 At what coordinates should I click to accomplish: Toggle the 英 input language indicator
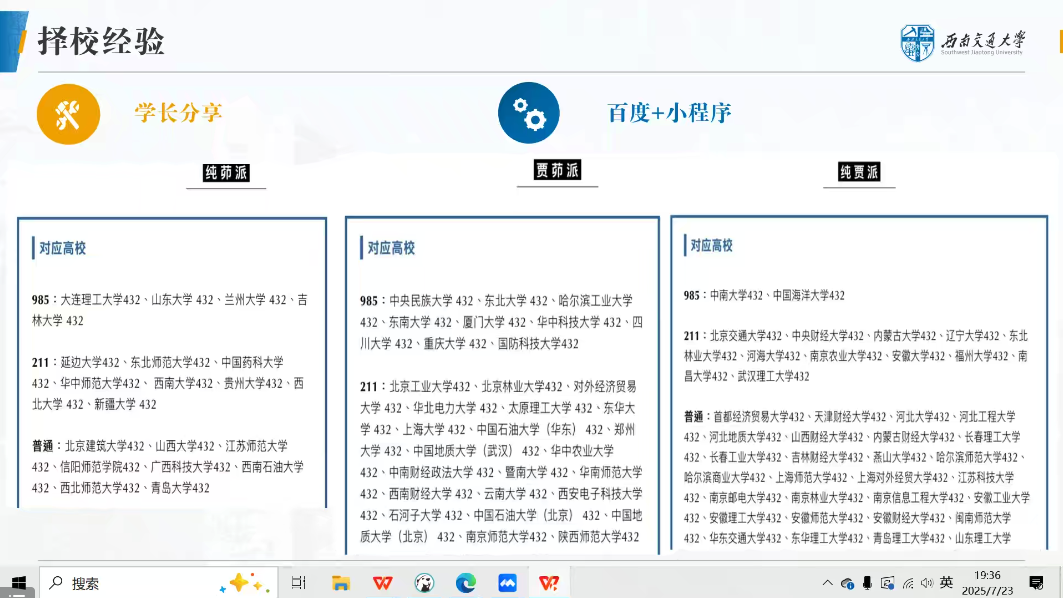[x=946, y=582]
